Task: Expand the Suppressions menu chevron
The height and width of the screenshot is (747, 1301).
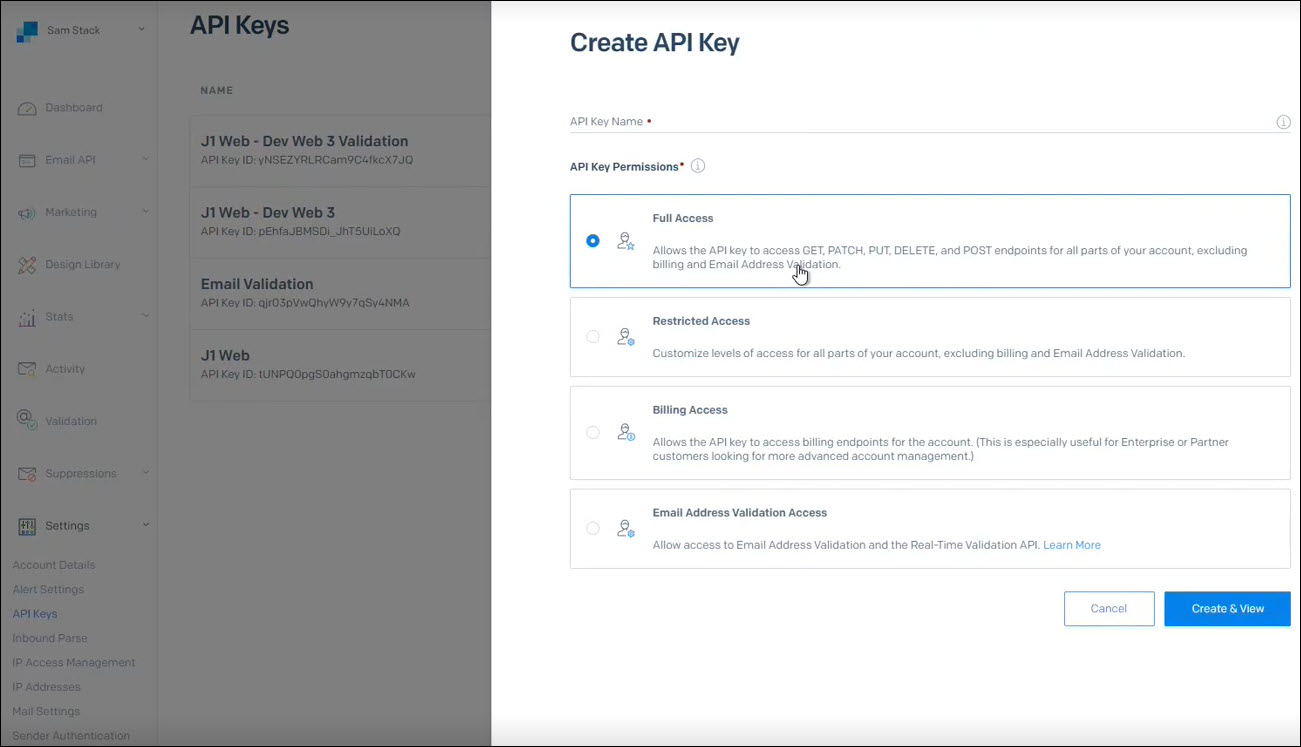Action: [146, 473]
